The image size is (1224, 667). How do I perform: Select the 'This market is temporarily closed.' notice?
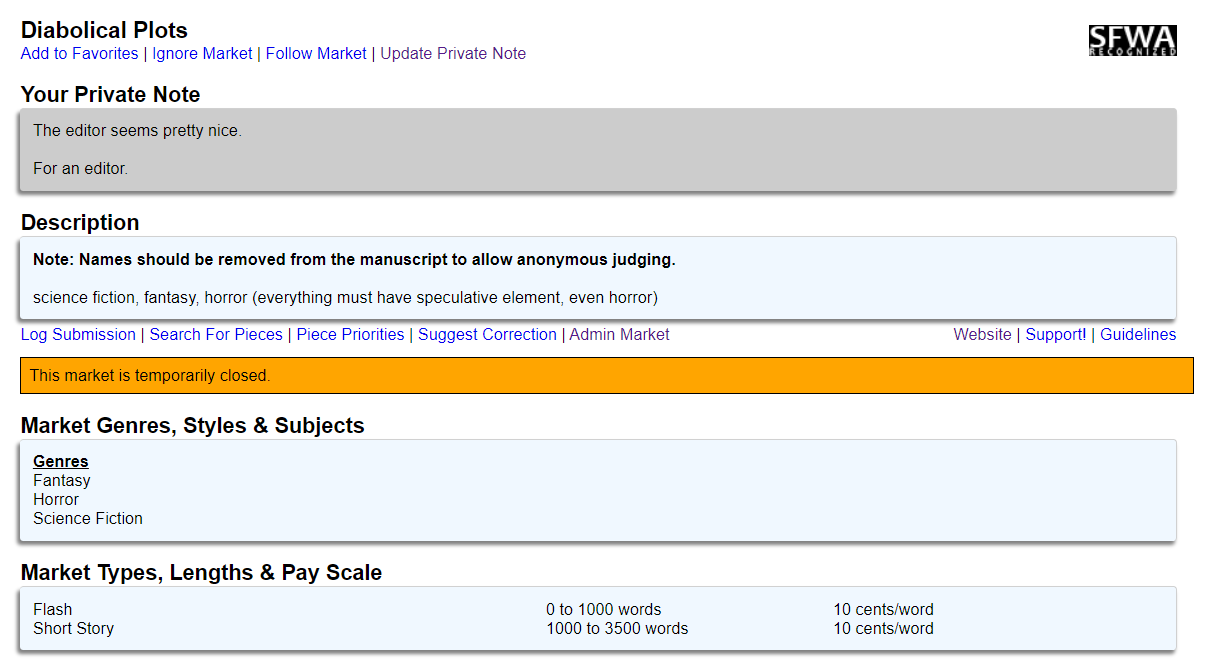tap(607, 376)
